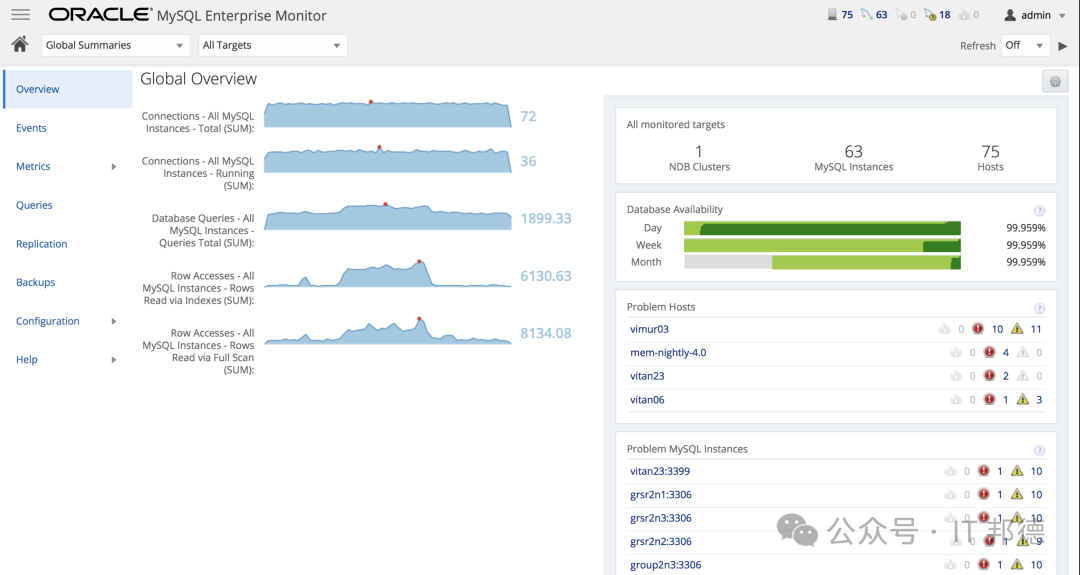The height and width of the screenshot is (575, 1080).
Task: Click the warning icon for group2n3:3306
Action: coord(1017,565)
